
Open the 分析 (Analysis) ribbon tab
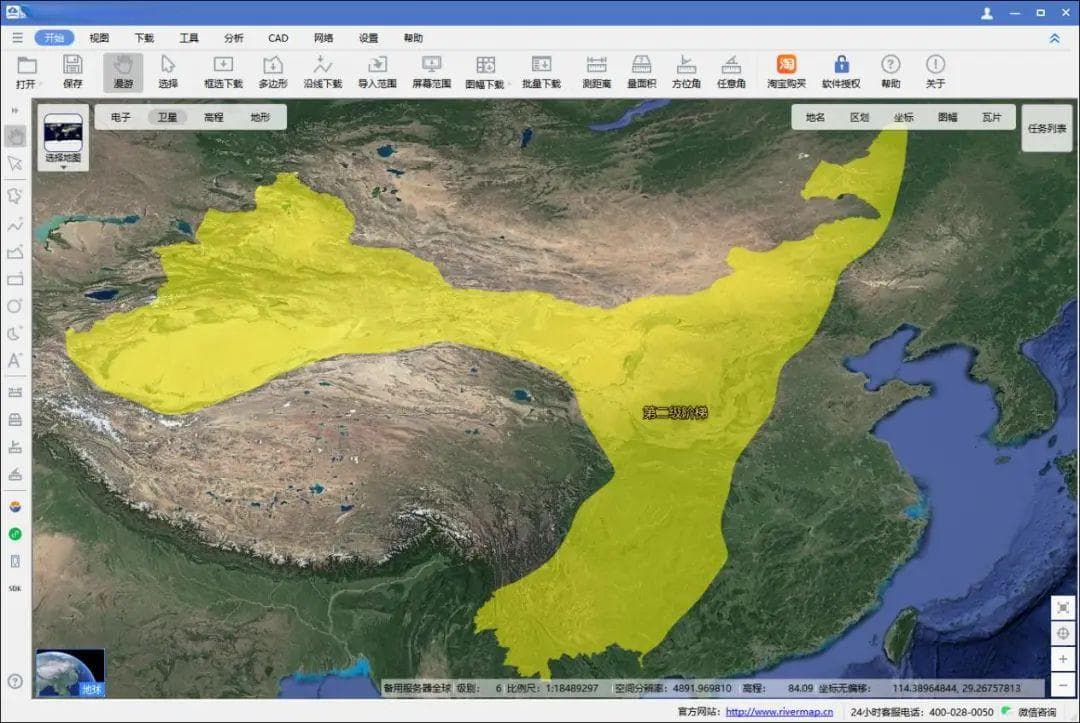[233, 38]
